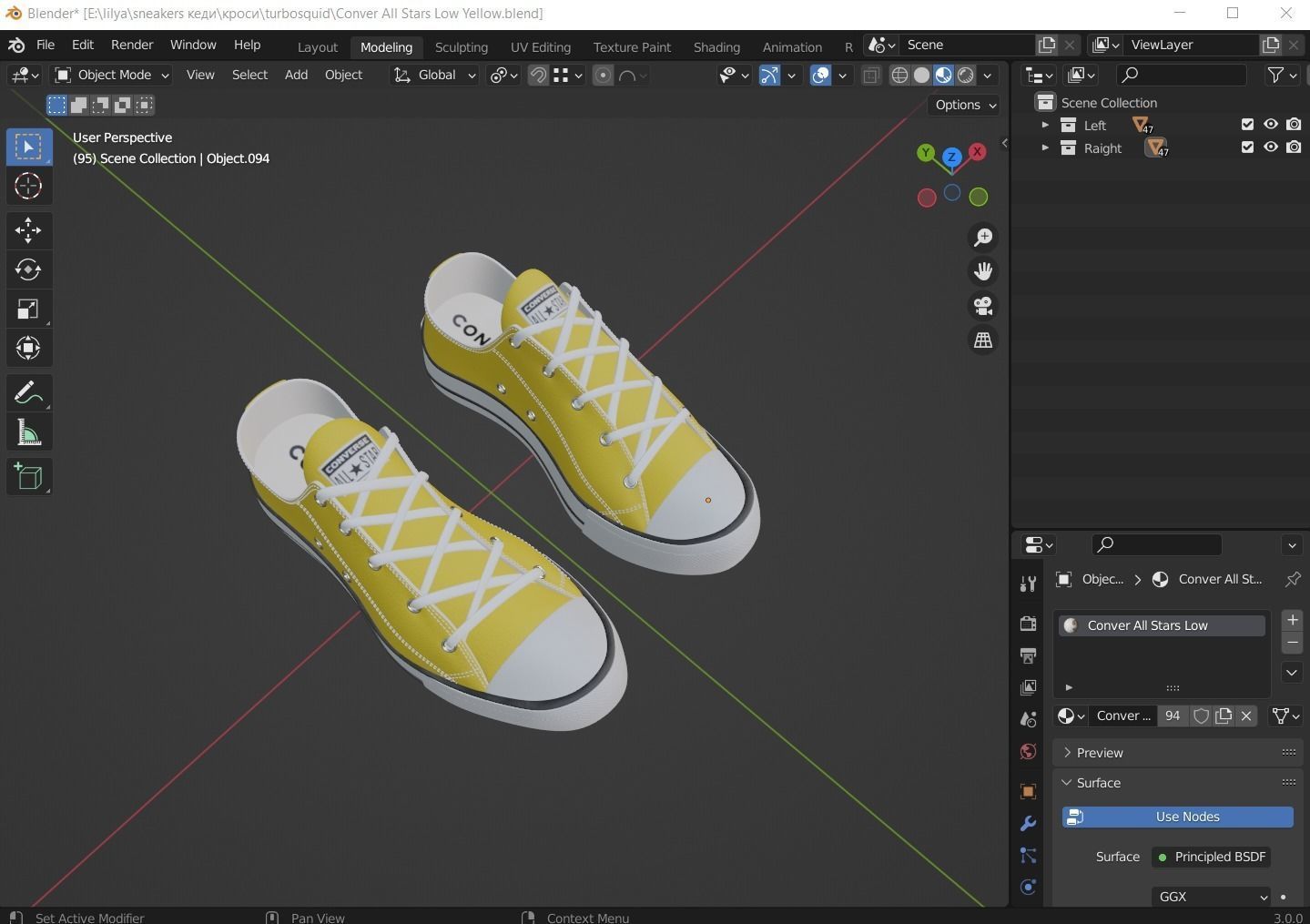This screenshot has height=924, width=1310.
Task: Enable rendered viewport shading
Action: click(966, 76)
